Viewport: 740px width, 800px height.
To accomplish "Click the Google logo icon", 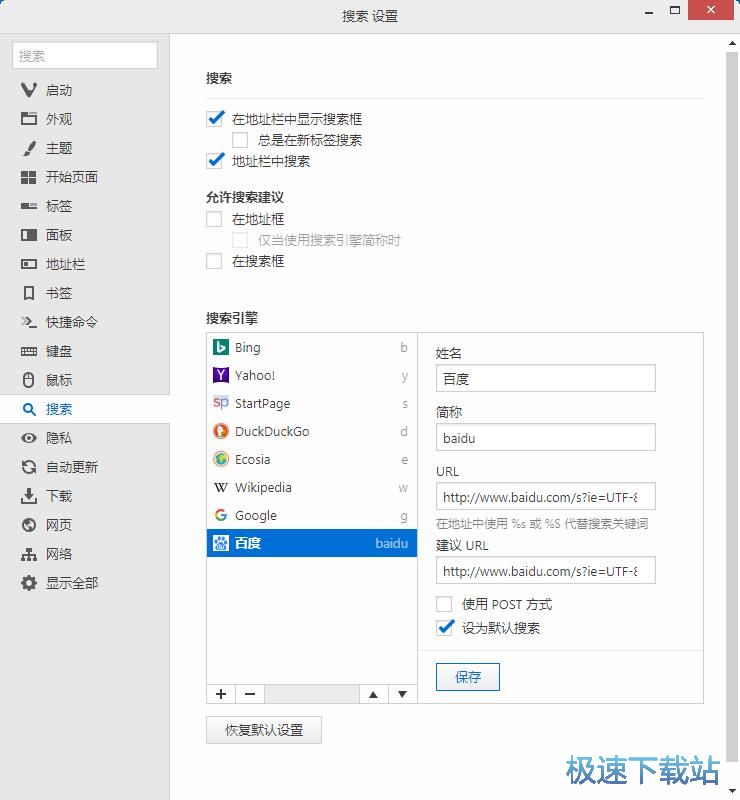I will (x=220, y=515).
